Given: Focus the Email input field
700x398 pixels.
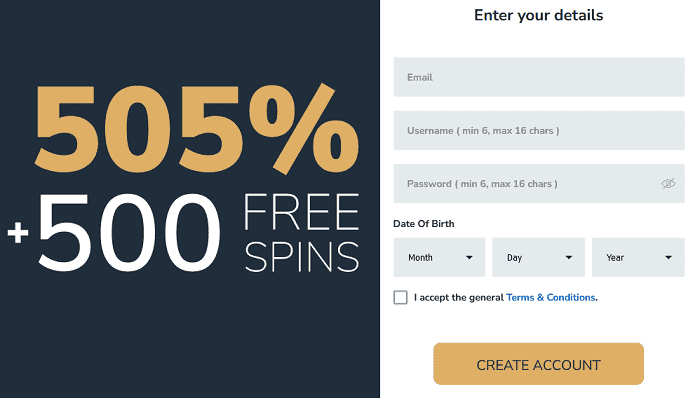Looking at the screenshot, I should coord(539,77).
